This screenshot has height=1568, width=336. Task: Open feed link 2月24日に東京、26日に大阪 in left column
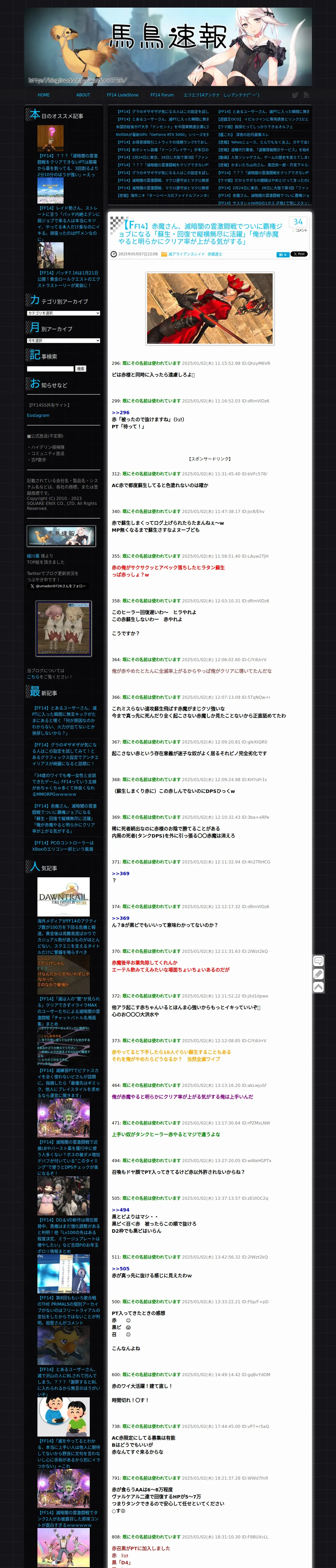(162, 157)
